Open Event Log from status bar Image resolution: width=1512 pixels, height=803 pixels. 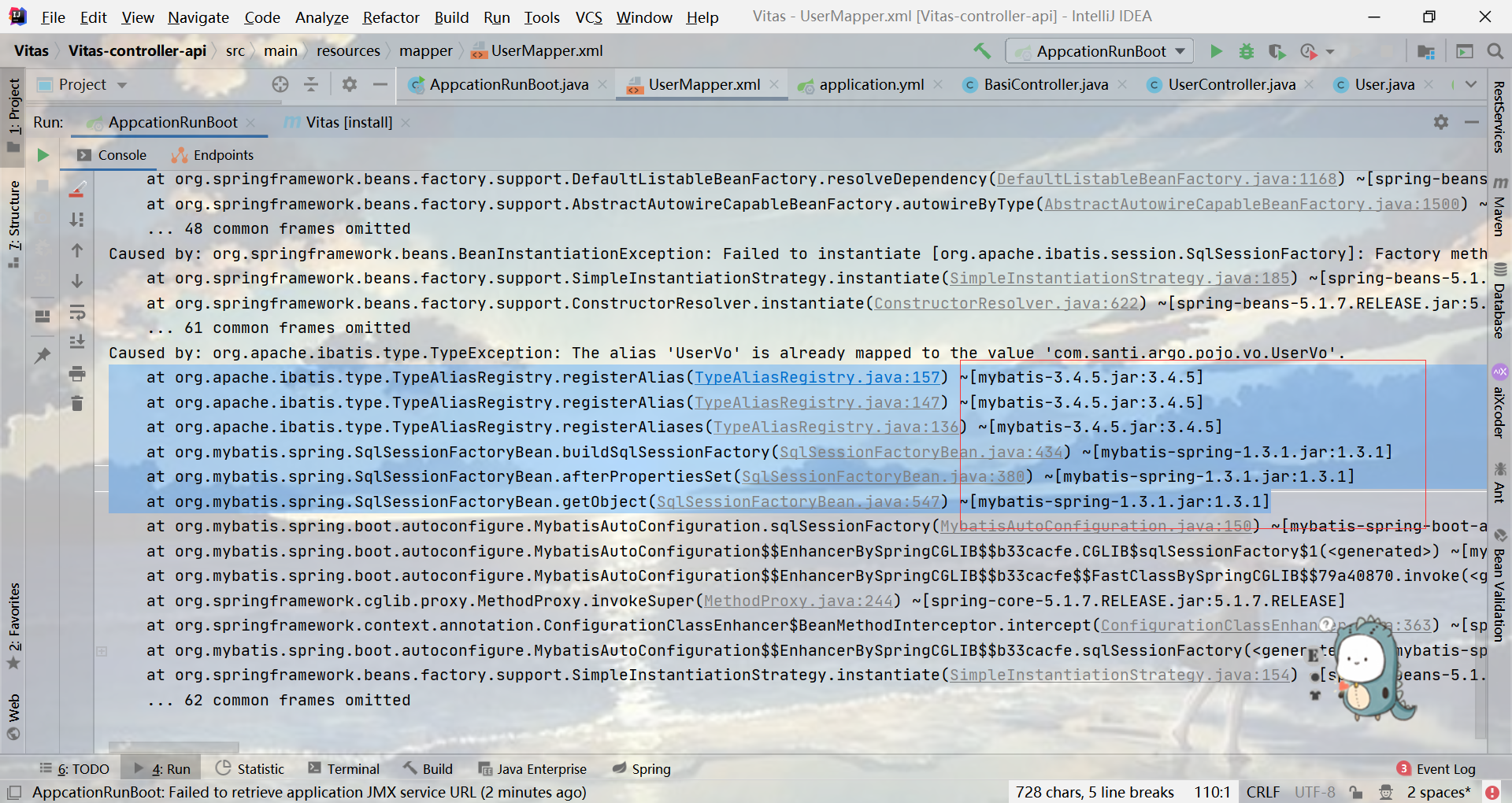pos(1436,769)
